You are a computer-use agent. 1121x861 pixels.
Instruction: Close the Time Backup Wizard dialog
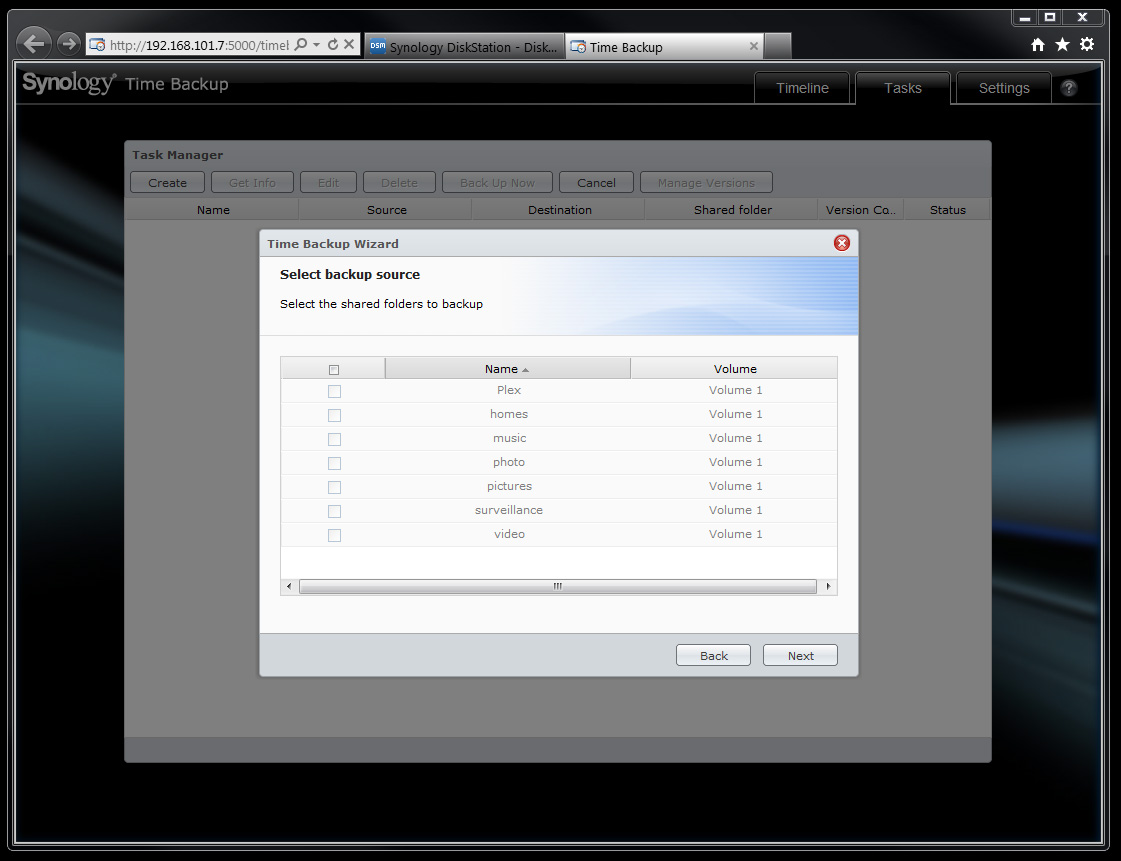tap(841, 243)
